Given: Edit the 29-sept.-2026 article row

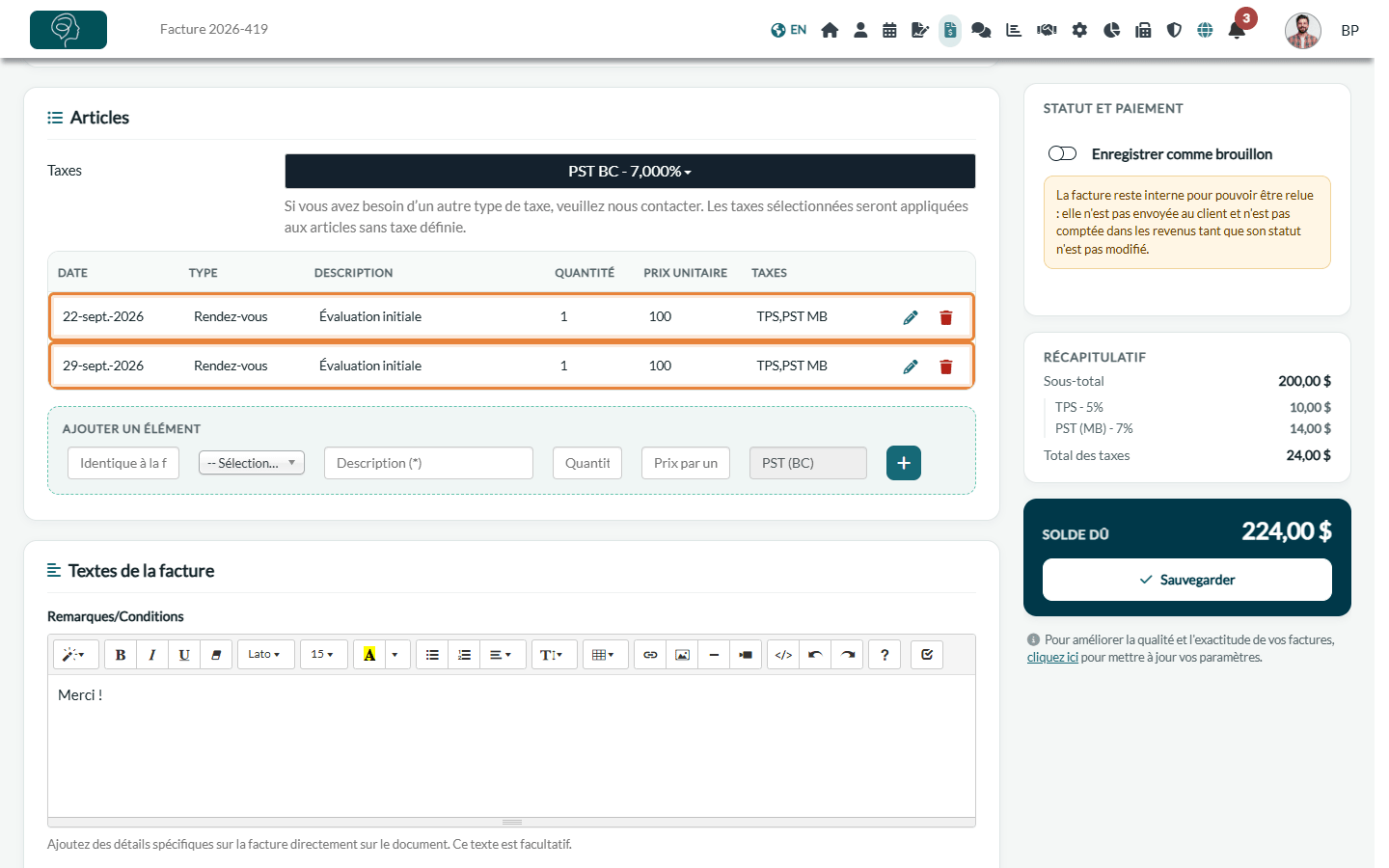Looking at the screenshot, I should pyautogui.click(x=911, y=366).
